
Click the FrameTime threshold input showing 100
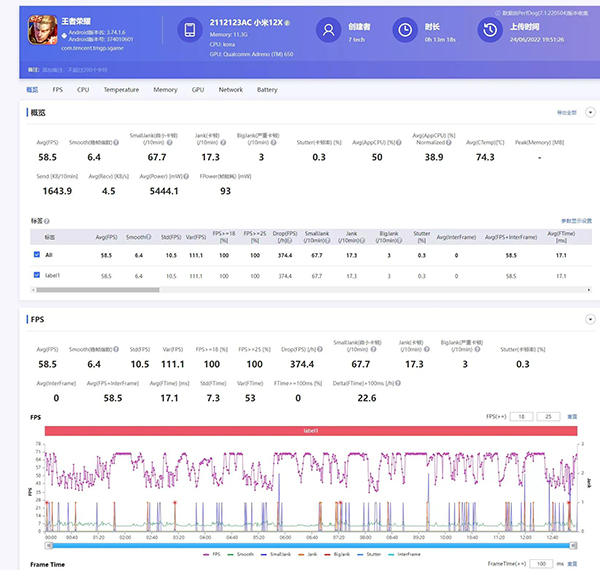pos(540,565)
